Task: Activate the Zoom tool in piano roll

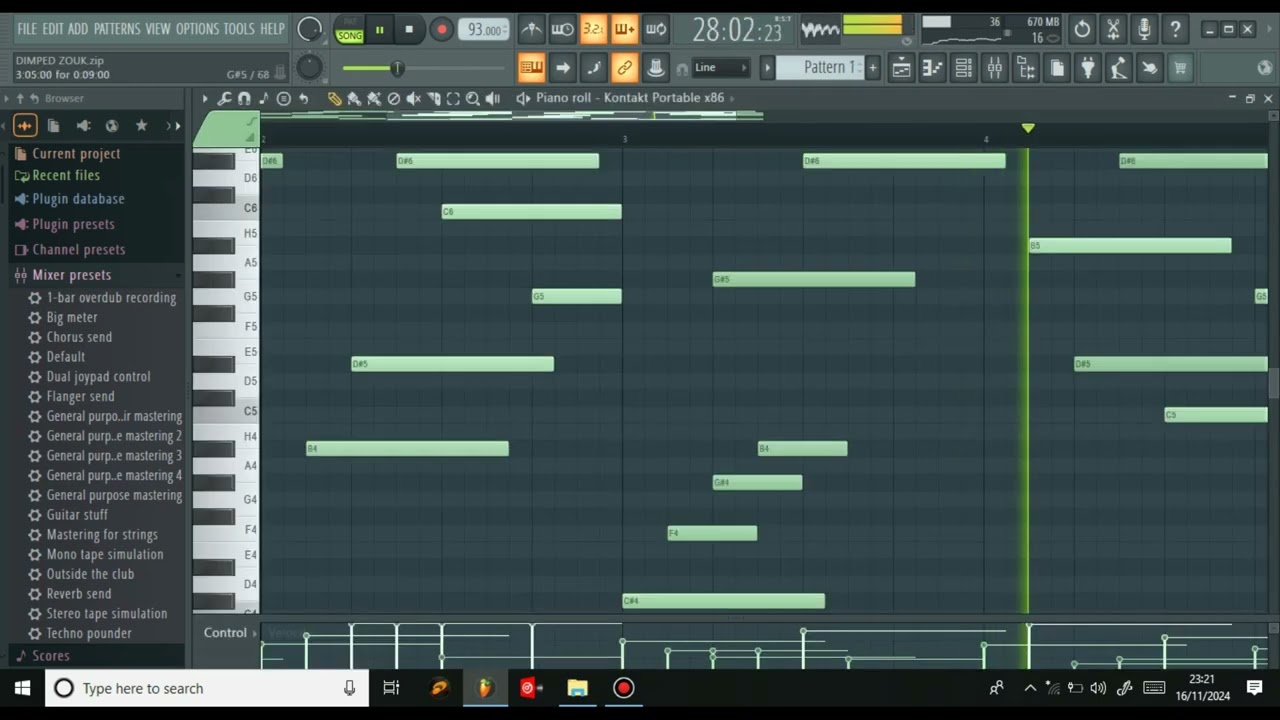Action: tap(473, 98)
